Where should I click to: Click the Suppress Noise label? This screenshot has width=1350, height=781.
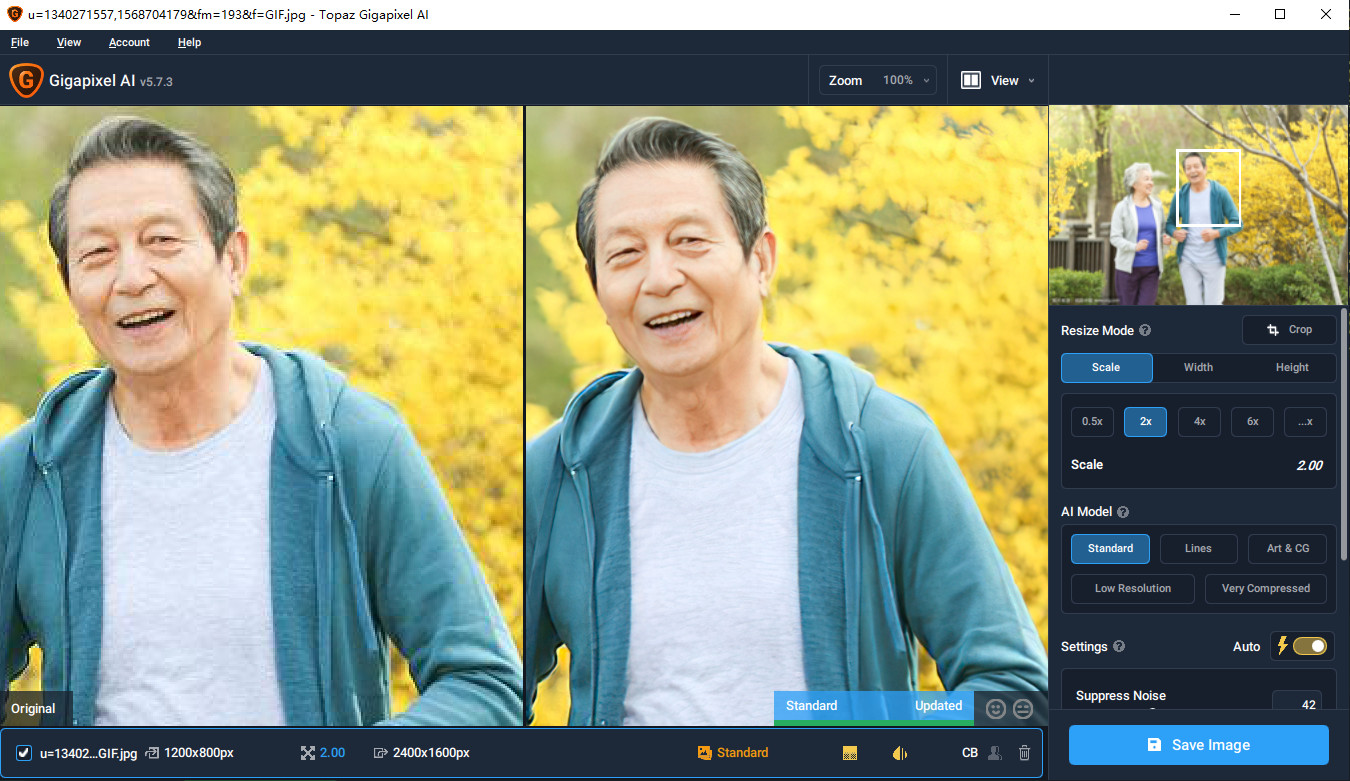pyautogui.click(x=1120, y=696)
